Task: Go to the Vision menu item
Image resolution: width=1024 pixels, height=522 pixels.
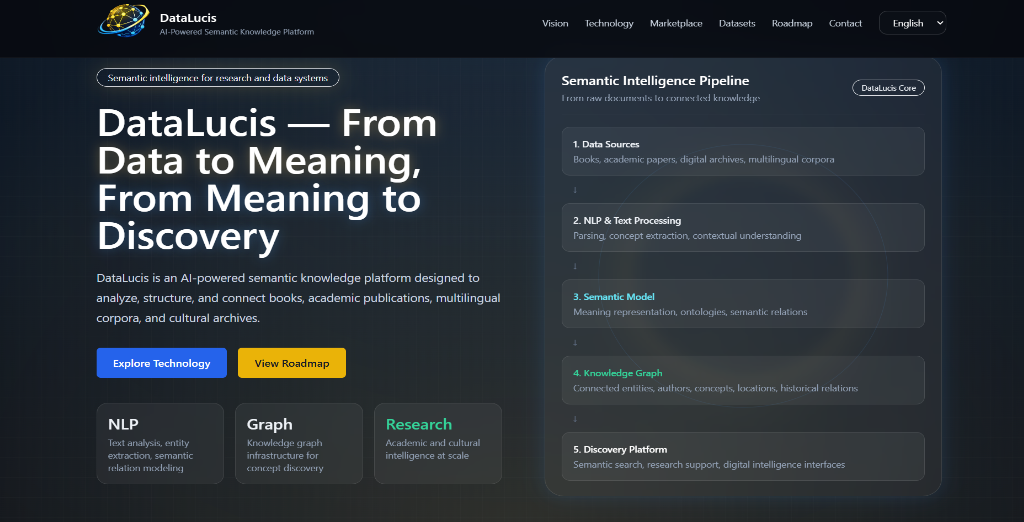Action: point(555,23)
